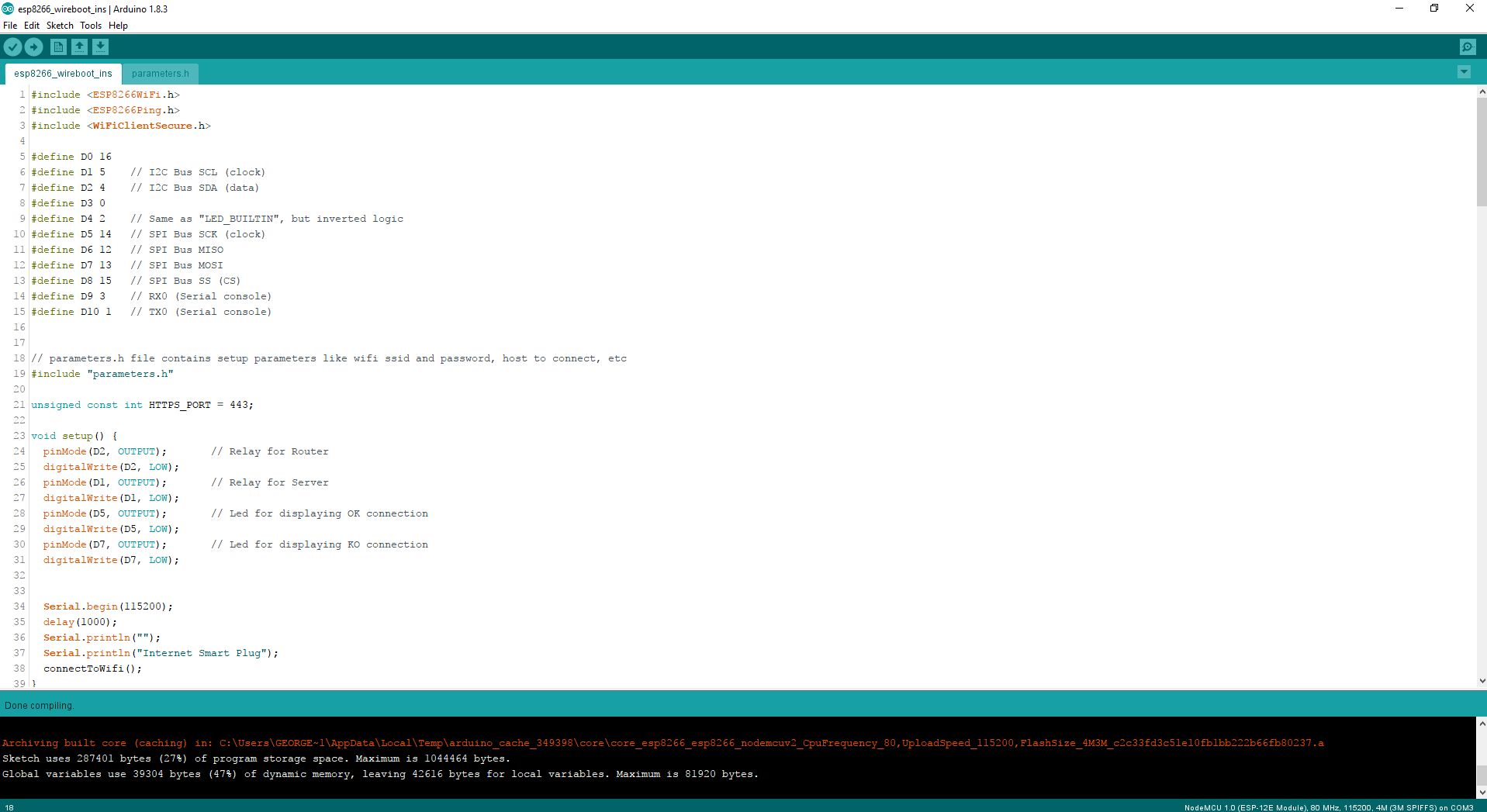Open the Tools menu
Viewport: 1487px width, 812px height.
click(x=91, y=26)
